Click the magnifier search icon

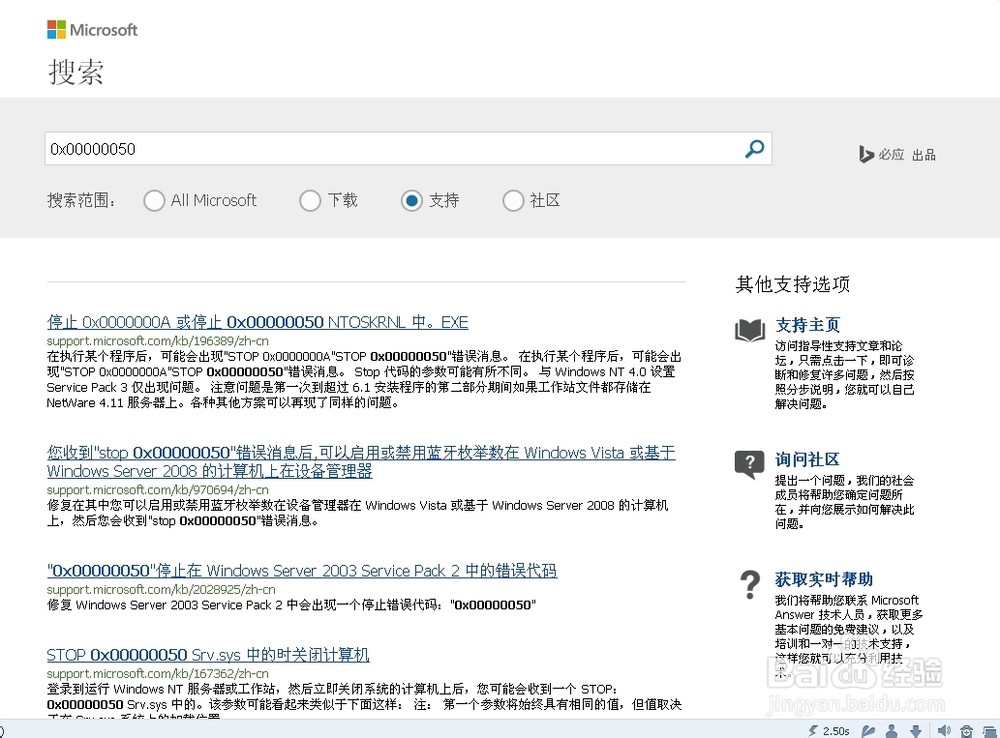754,149
